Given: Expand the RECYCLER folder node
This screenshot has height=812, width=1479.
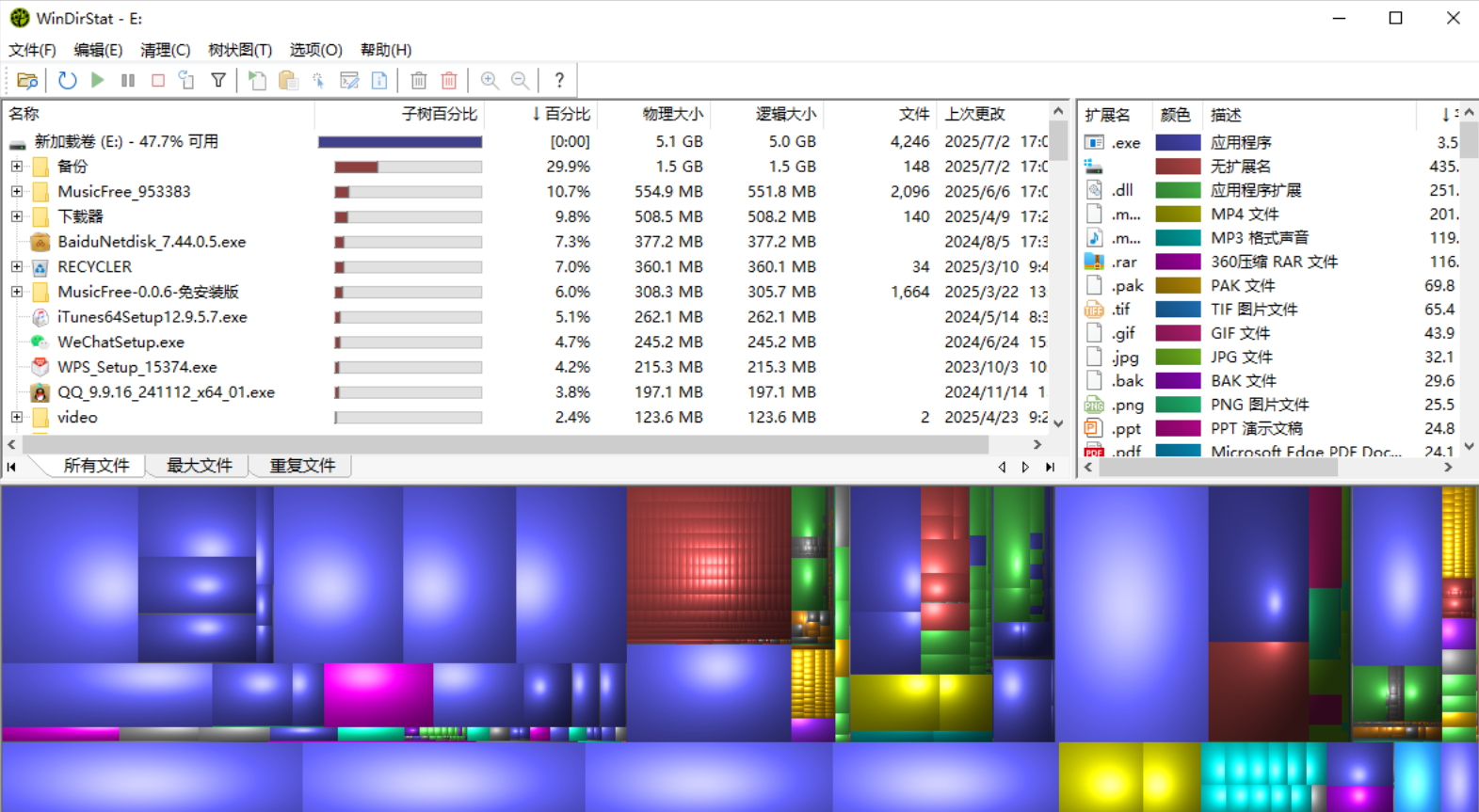Looking at the screenshot, I should (17, 267).
